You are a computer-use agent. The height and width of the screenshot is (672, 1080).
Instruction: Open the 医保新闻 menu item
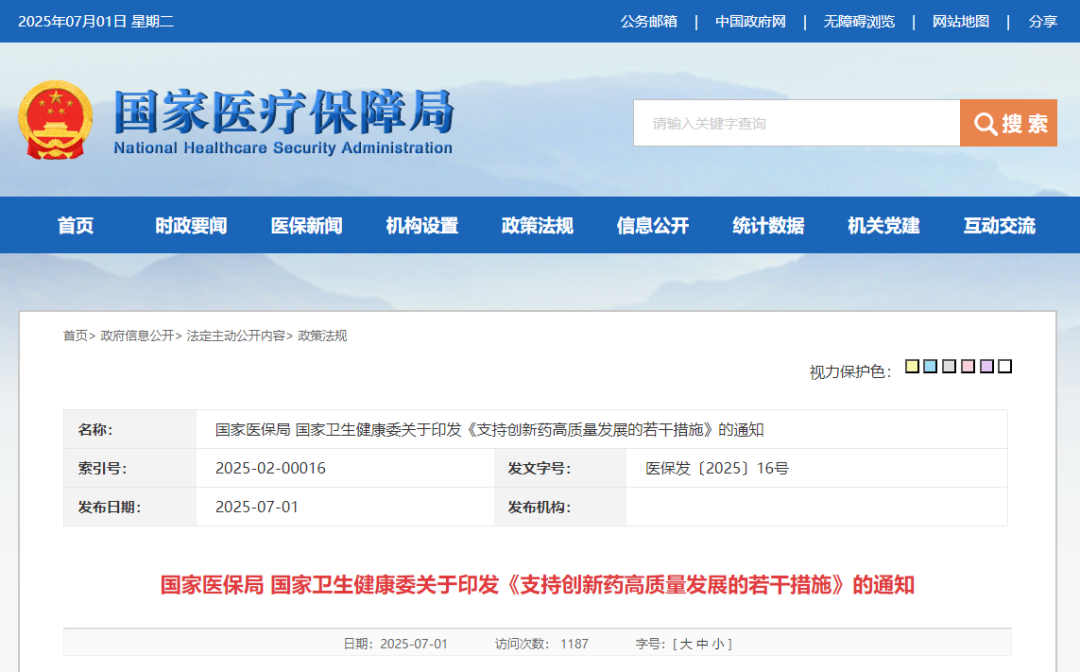(307, 225)
